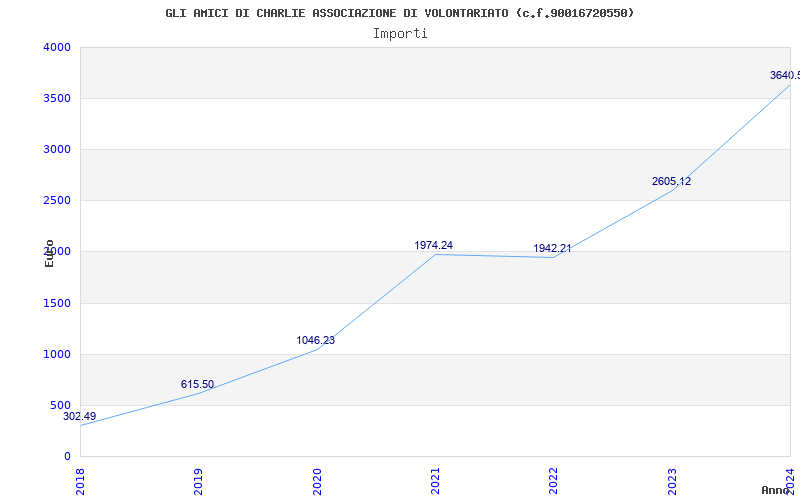Image resolution: width=800 pixels, height=500 pixels.
Task: Click the 1500 y-axis label
Action: click(57, 304)
